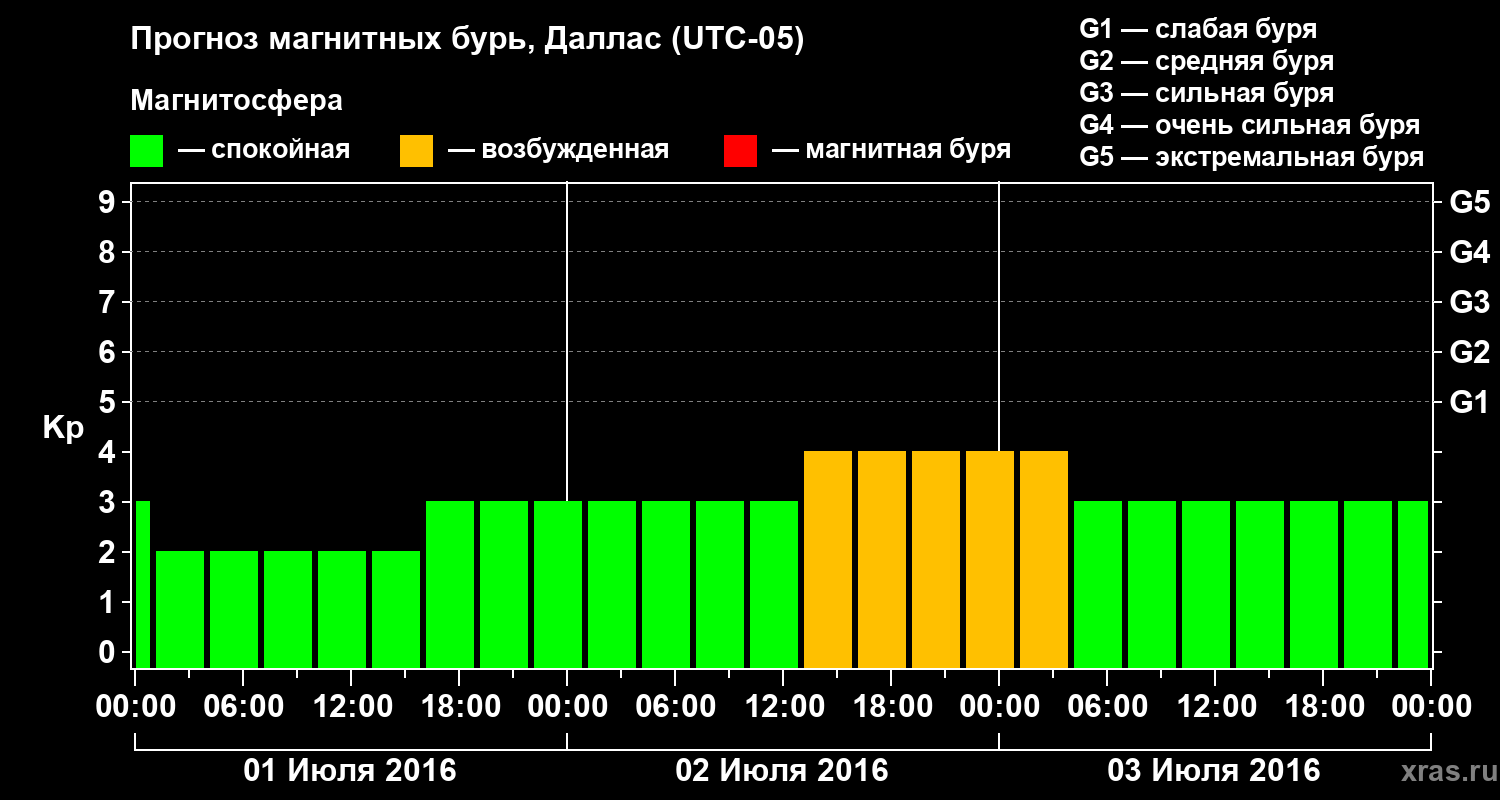Click the '06:00' time label under 03 Июля

click(x=1107, y=707)
